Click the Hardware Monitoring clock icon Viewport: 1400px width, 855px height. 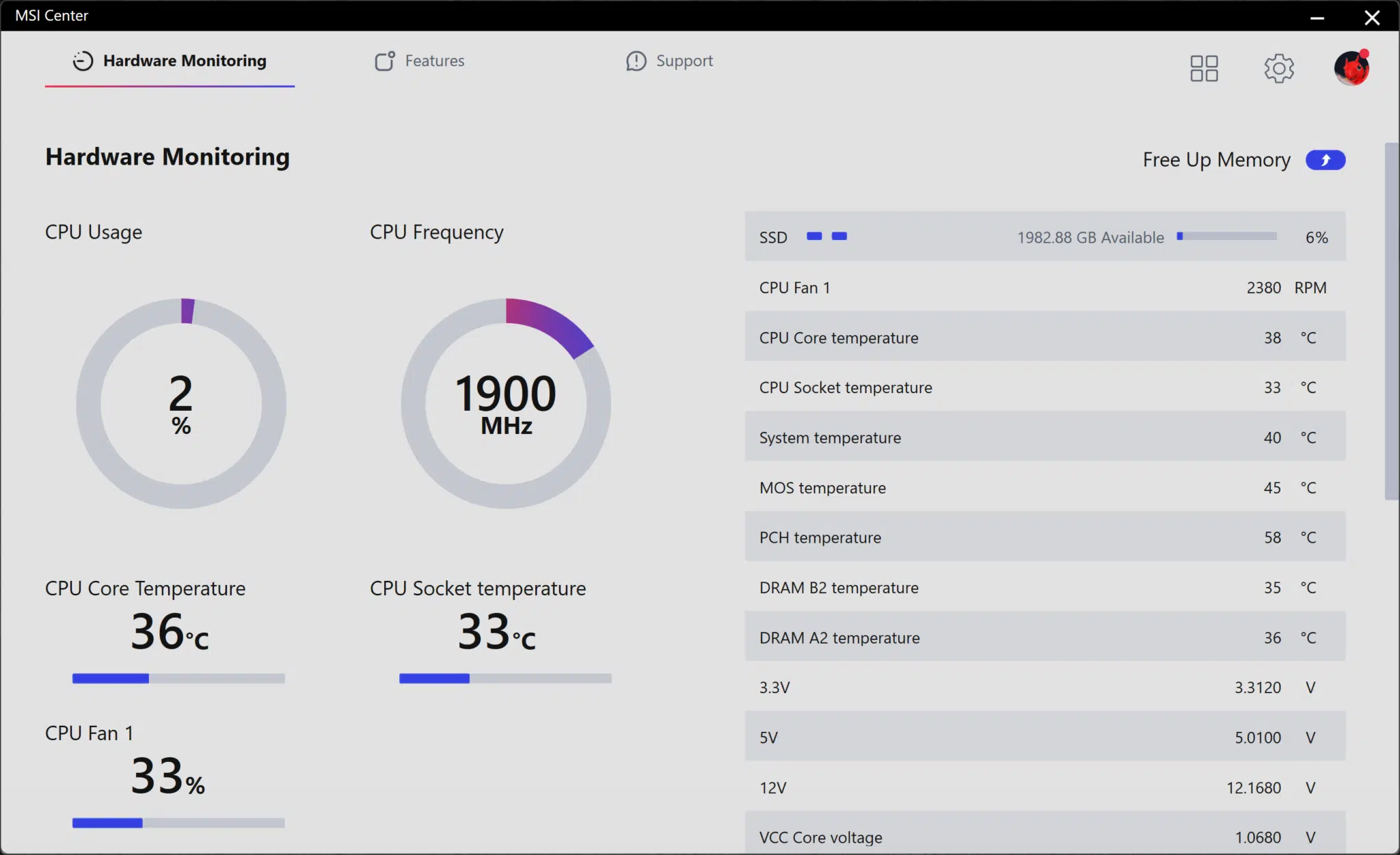pos(83,61)
